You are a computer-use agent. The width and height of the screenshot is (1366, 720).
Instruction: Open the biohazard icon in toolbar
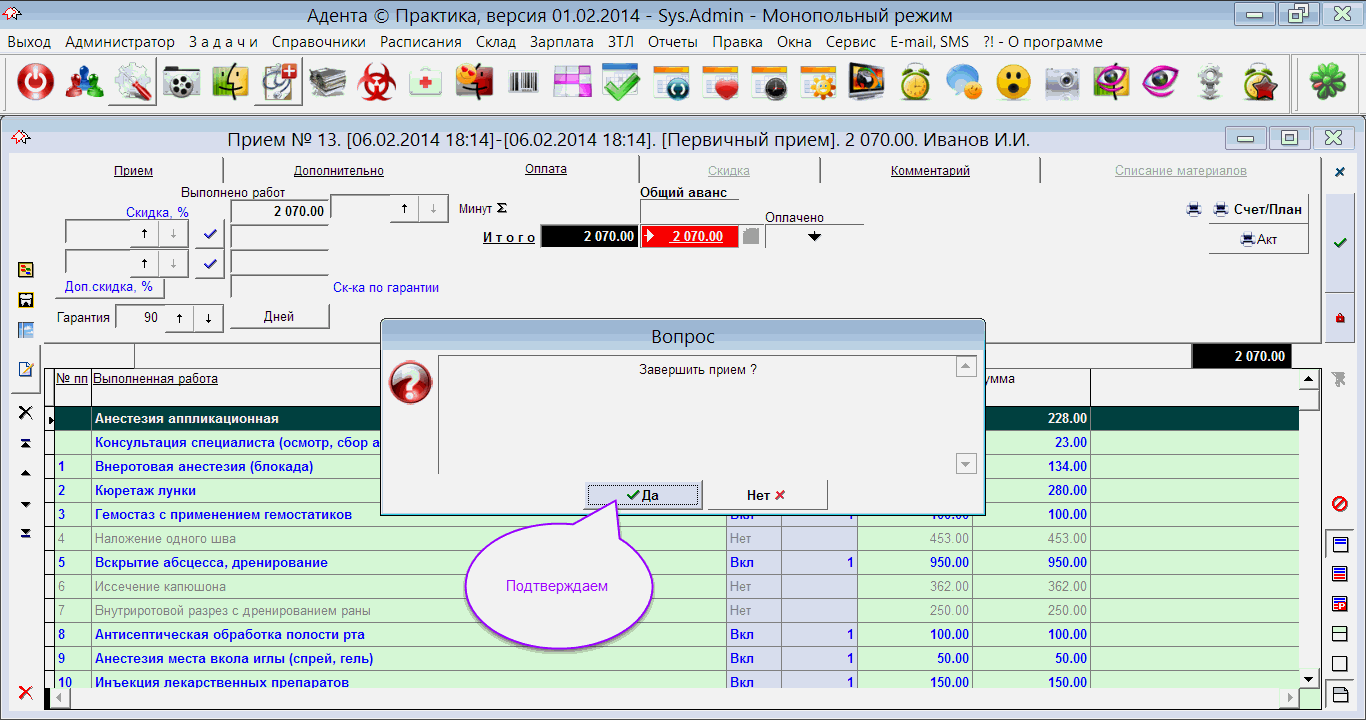click(377, 83)
